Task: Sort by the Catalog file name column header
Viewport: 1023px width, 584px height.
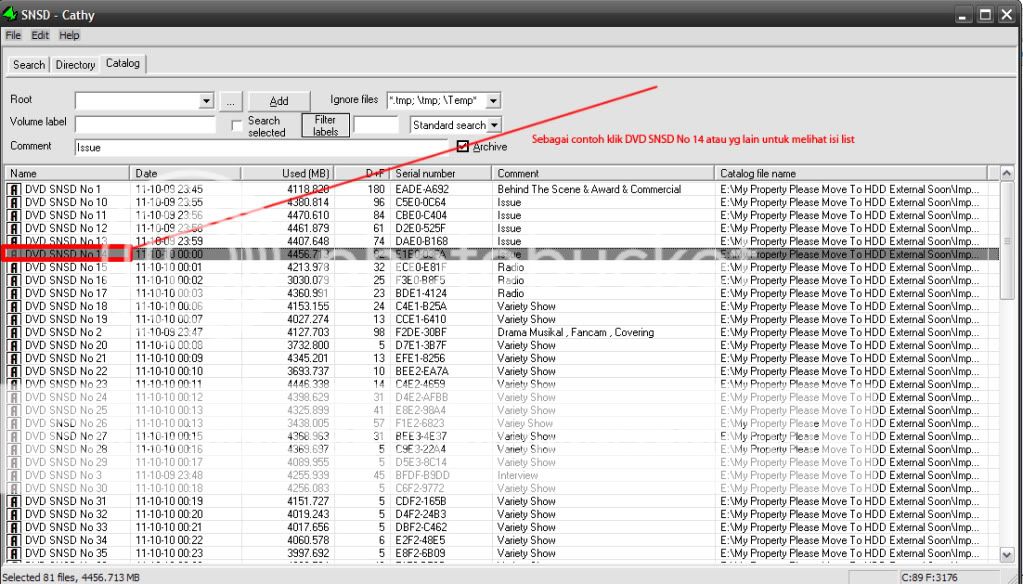Action: pos(851,174)
